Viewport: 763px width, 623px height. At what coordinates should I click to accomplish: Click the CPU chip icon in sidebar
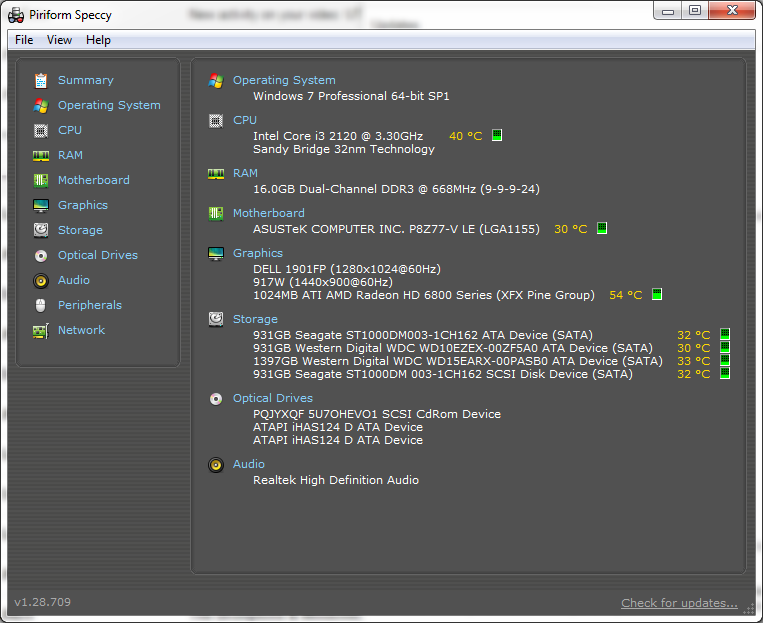point(41,130)
